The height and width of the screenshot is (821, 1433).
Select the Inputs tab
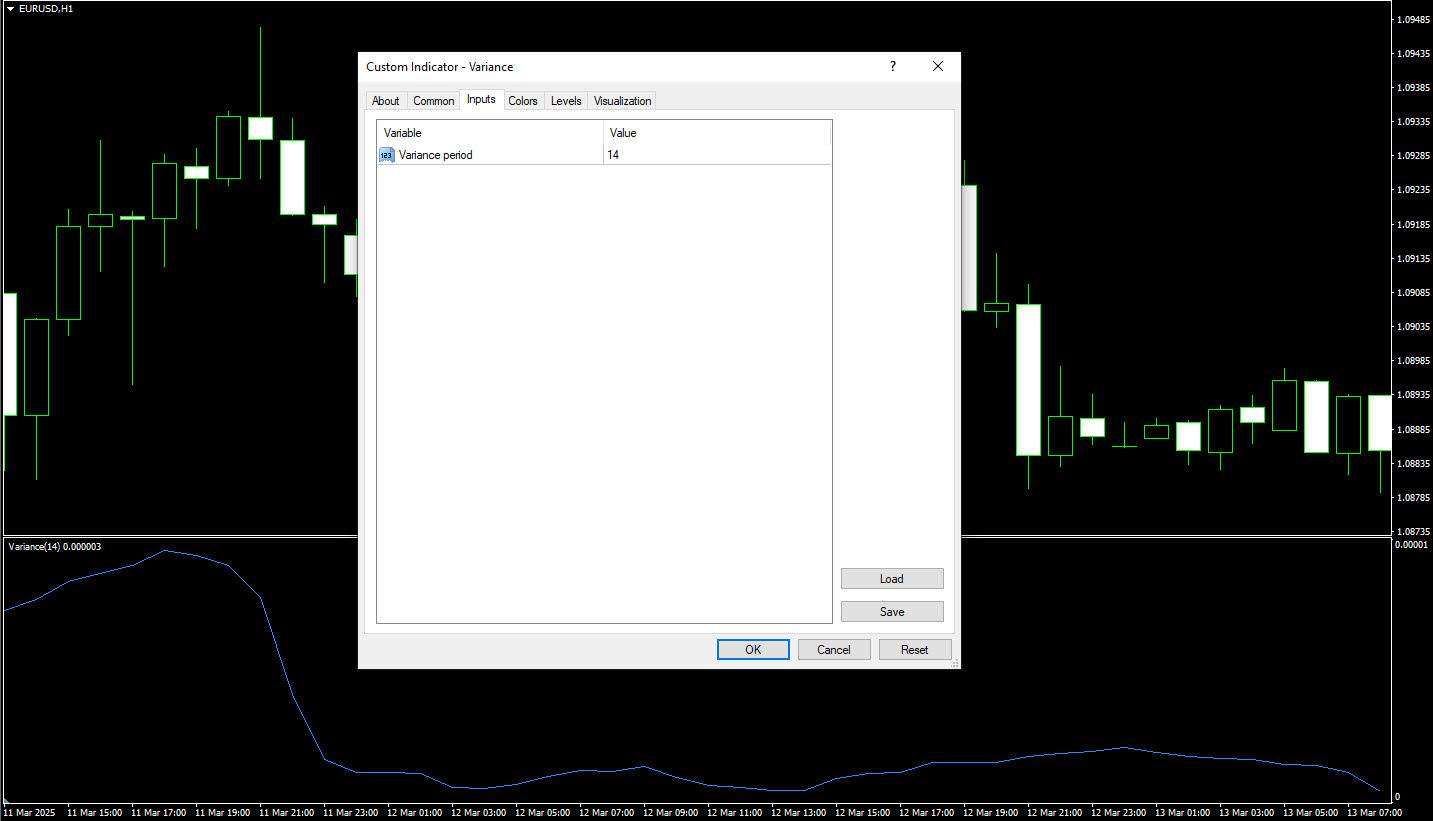point(481,99)
